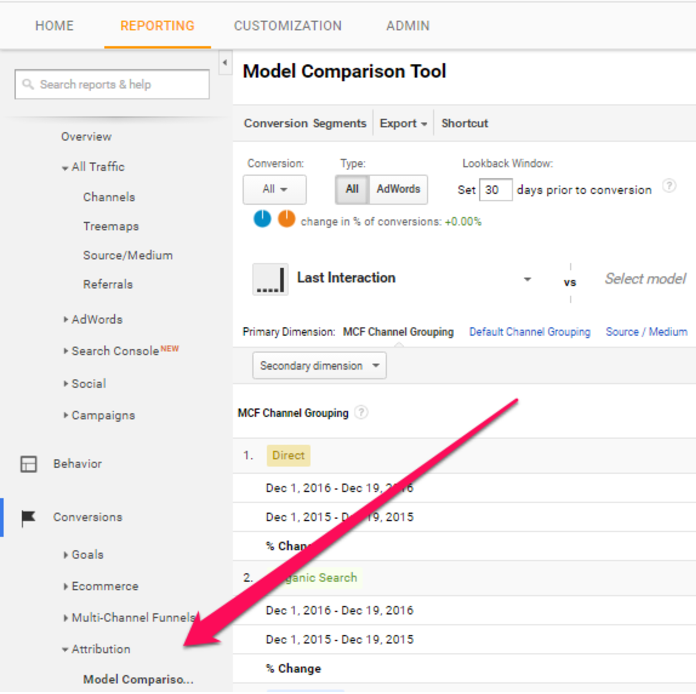This screenshot has width=696, height=694.
Task: Select the All type toggle
Action: (352, 190)
